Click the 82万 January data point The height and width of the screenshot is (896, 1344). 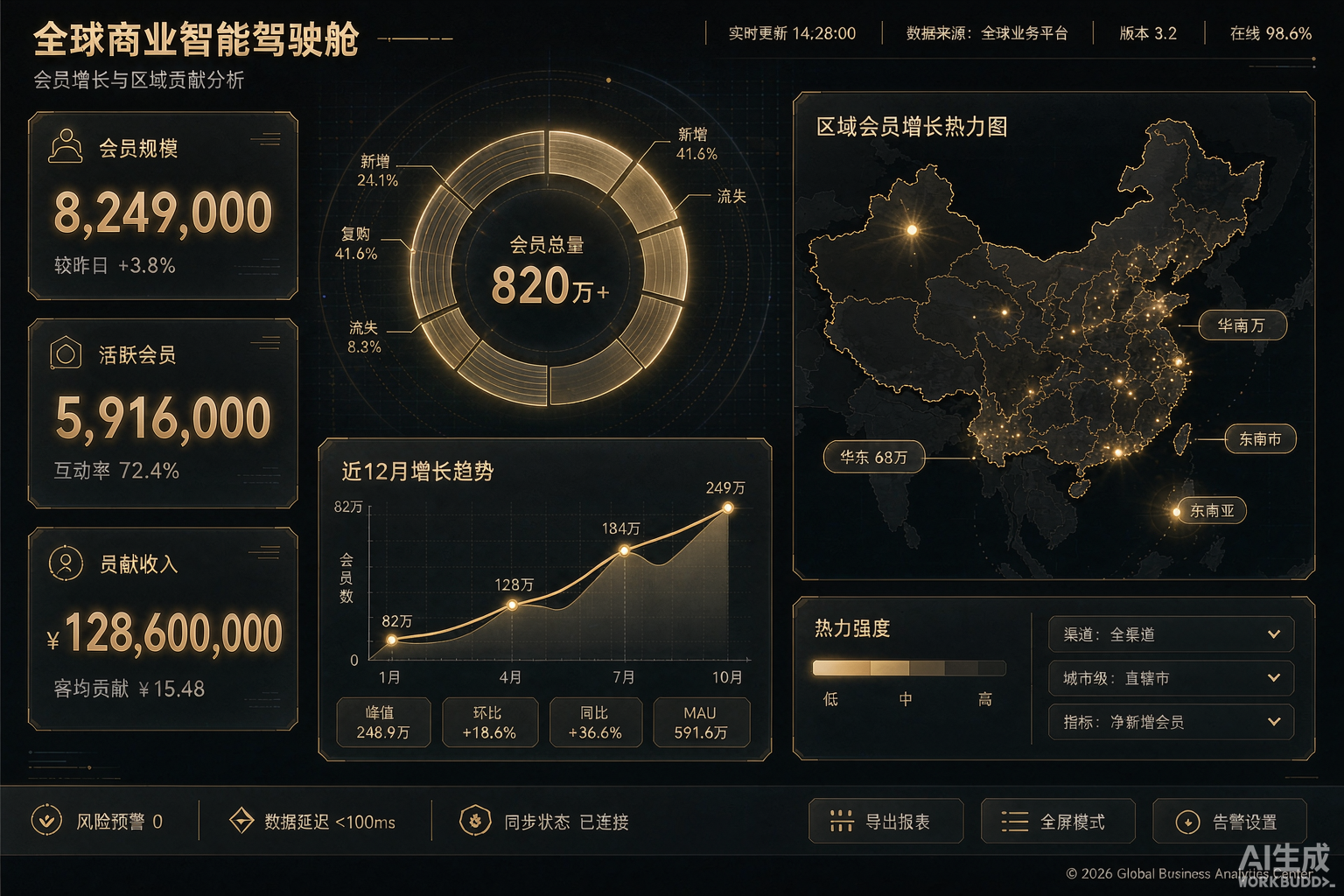coord(392,640)
